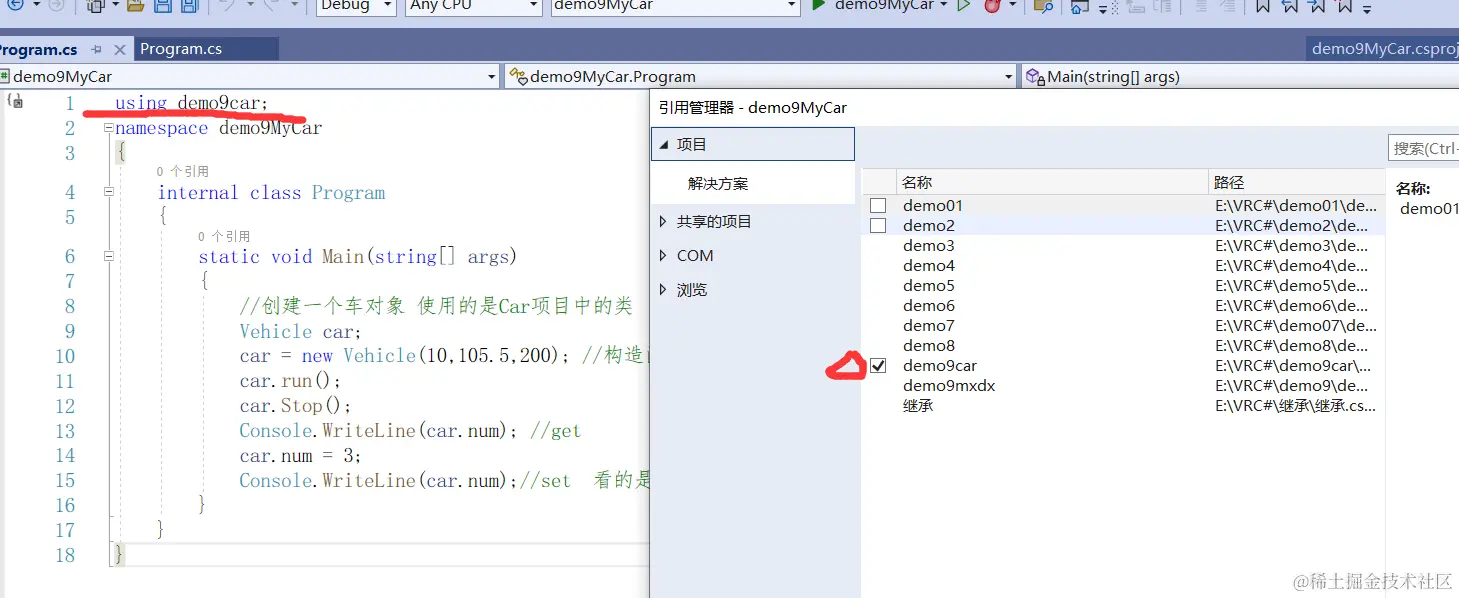The image size is (1459, 598).
Task: Select the demo5 project row
Action: [x=1124, y=286]
